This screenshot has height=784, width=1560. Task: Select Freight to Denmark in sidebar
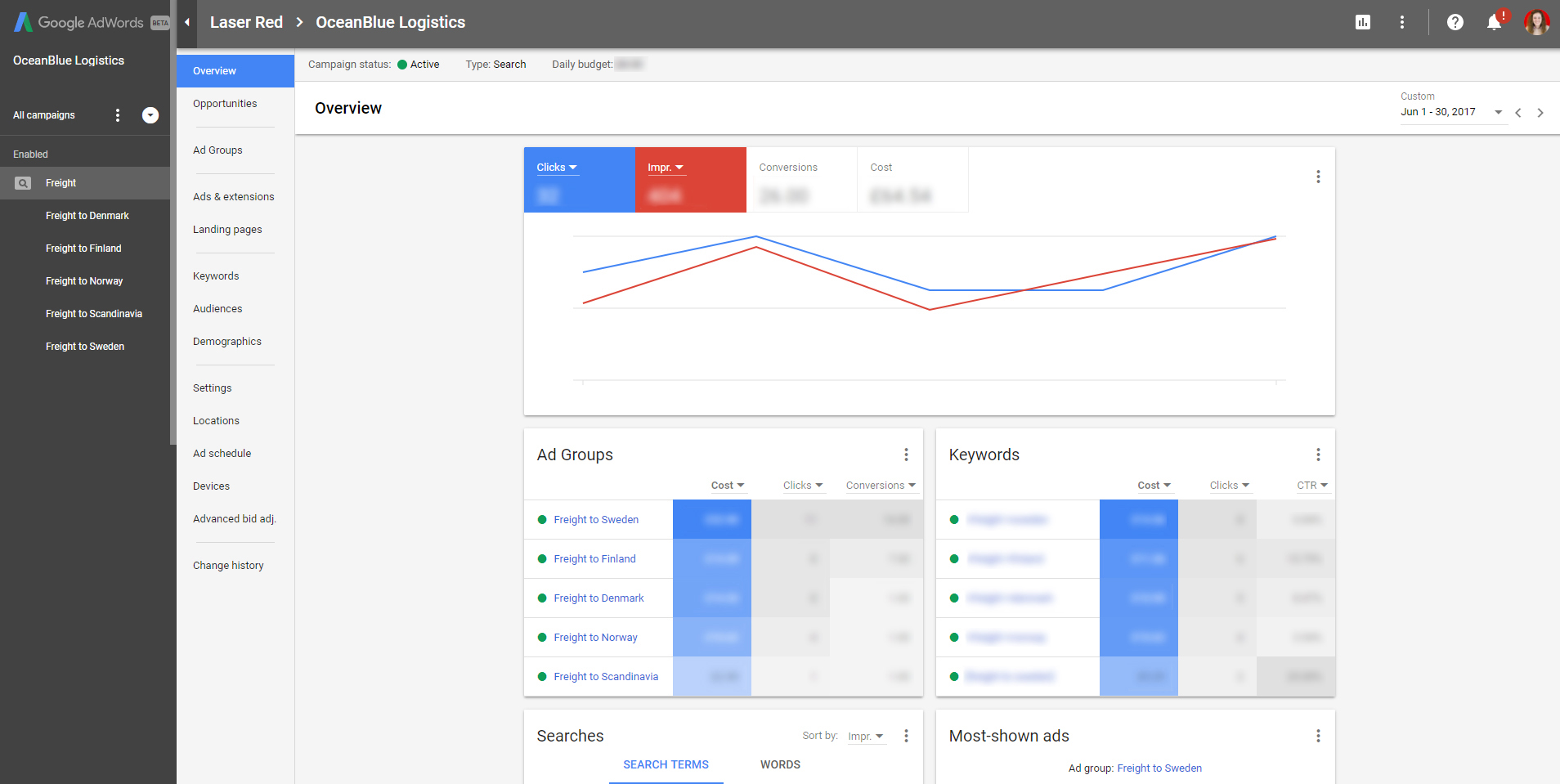click(87, 216)
